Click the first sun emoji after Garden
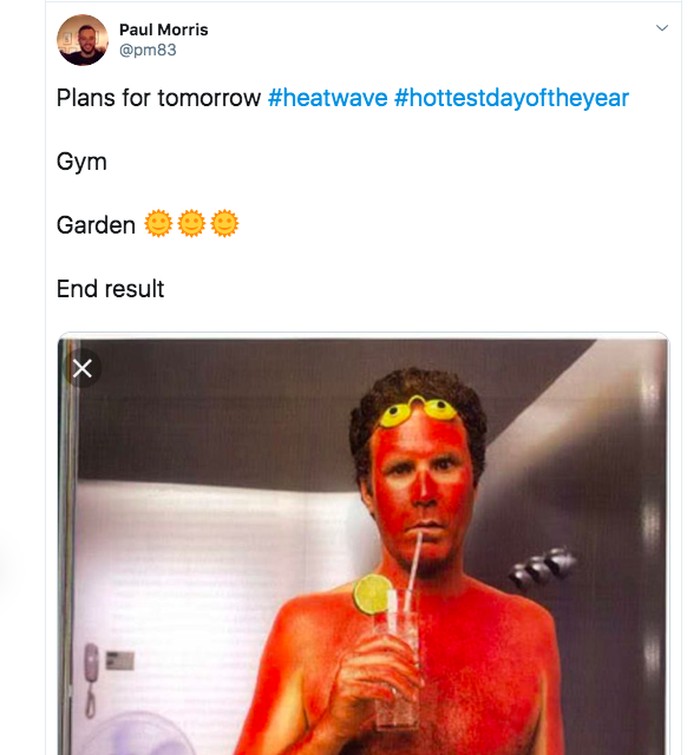This screenshot has height=755, width=700. click(158, 224)
